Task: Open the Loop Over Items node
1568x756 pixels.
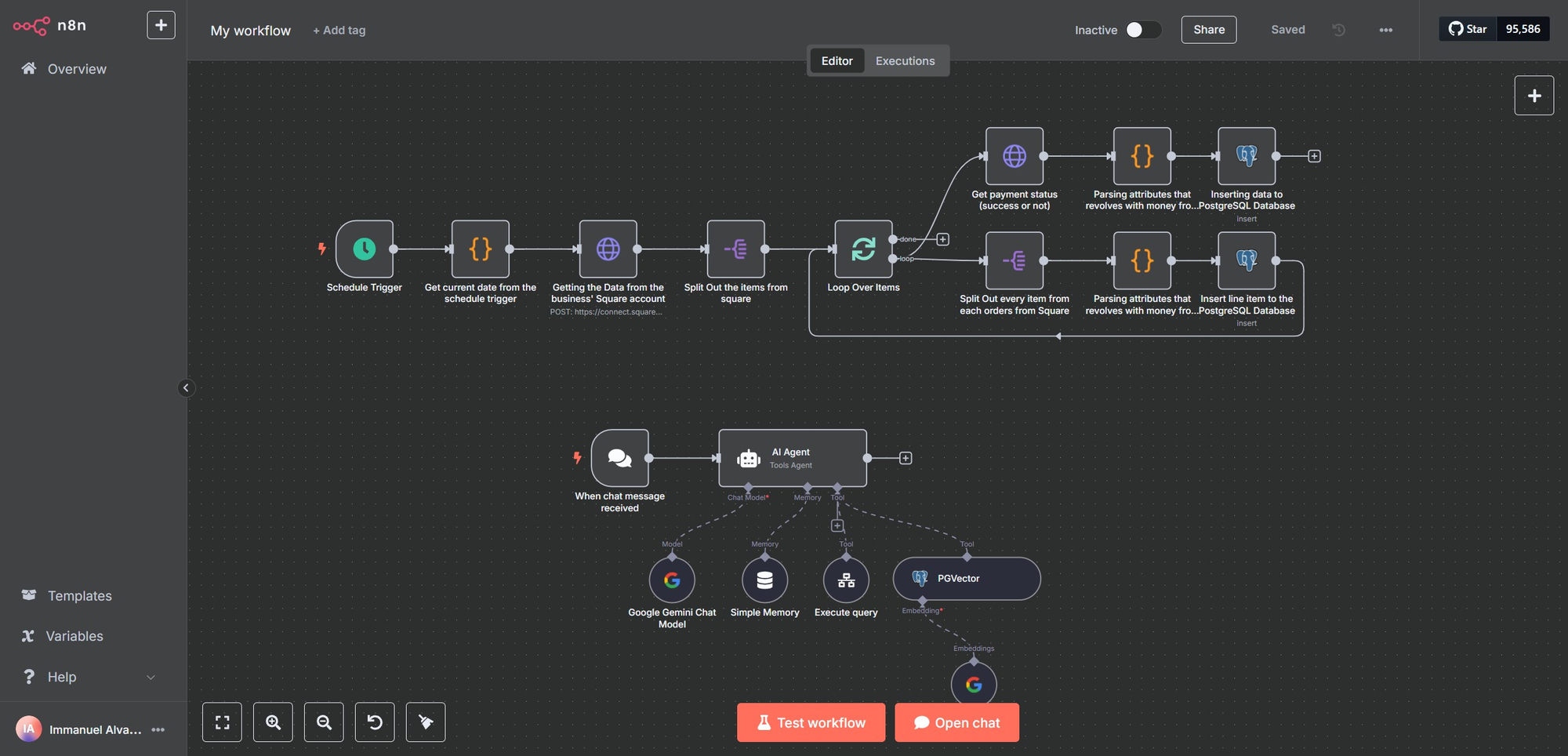Action: pyautogui.click(x=863, y=249)
